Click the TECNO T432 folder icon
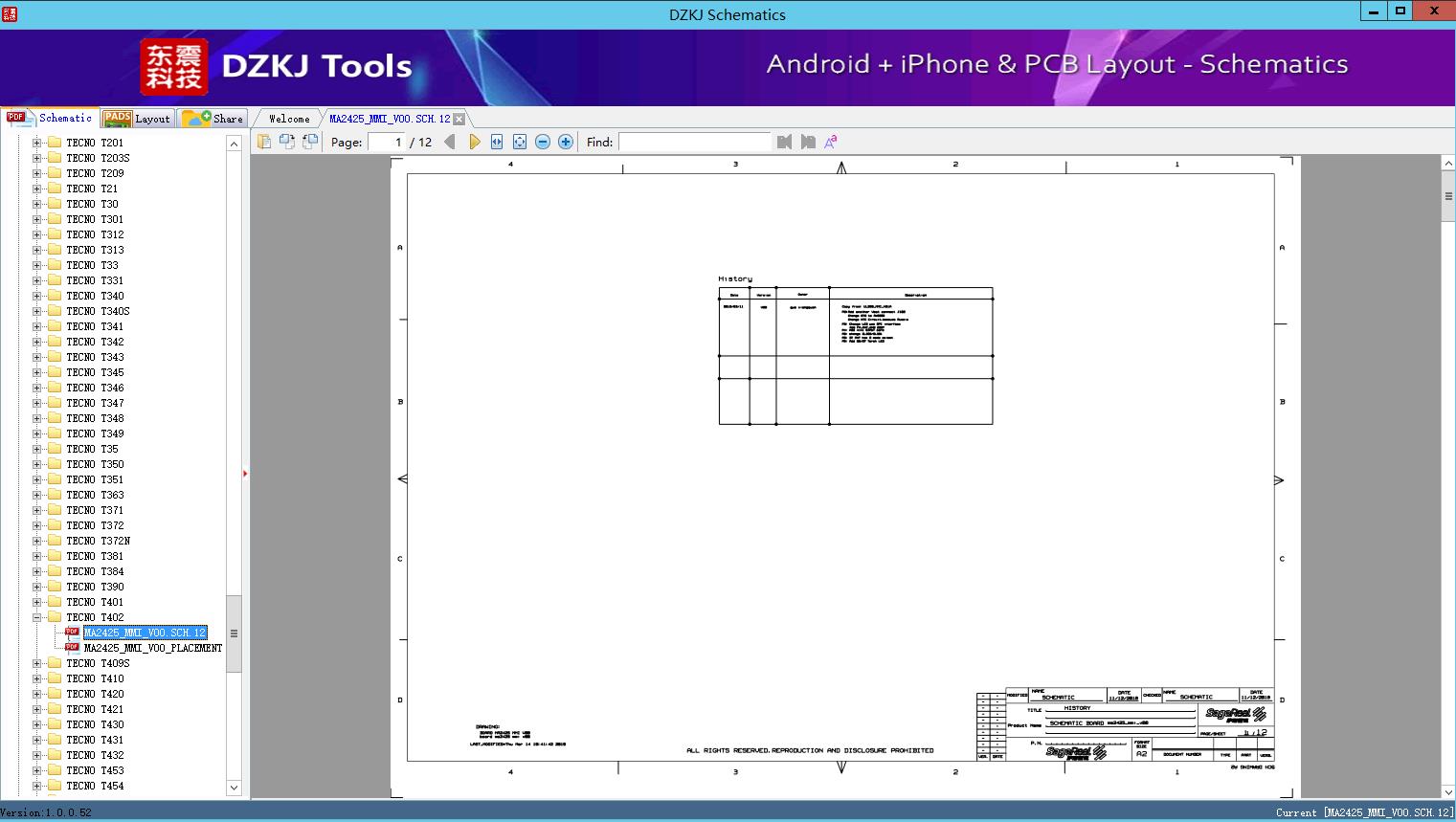The height and width of the screenshot is (822, 1456). (55, 755)
